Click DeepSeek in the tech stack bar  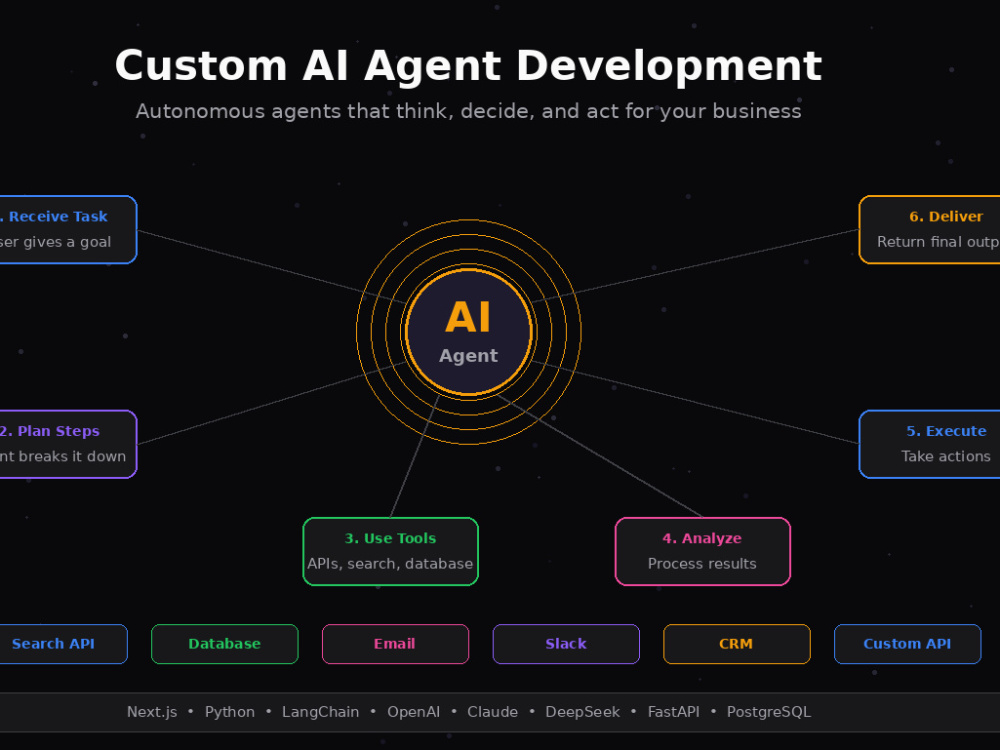click(x=582, y=712)
